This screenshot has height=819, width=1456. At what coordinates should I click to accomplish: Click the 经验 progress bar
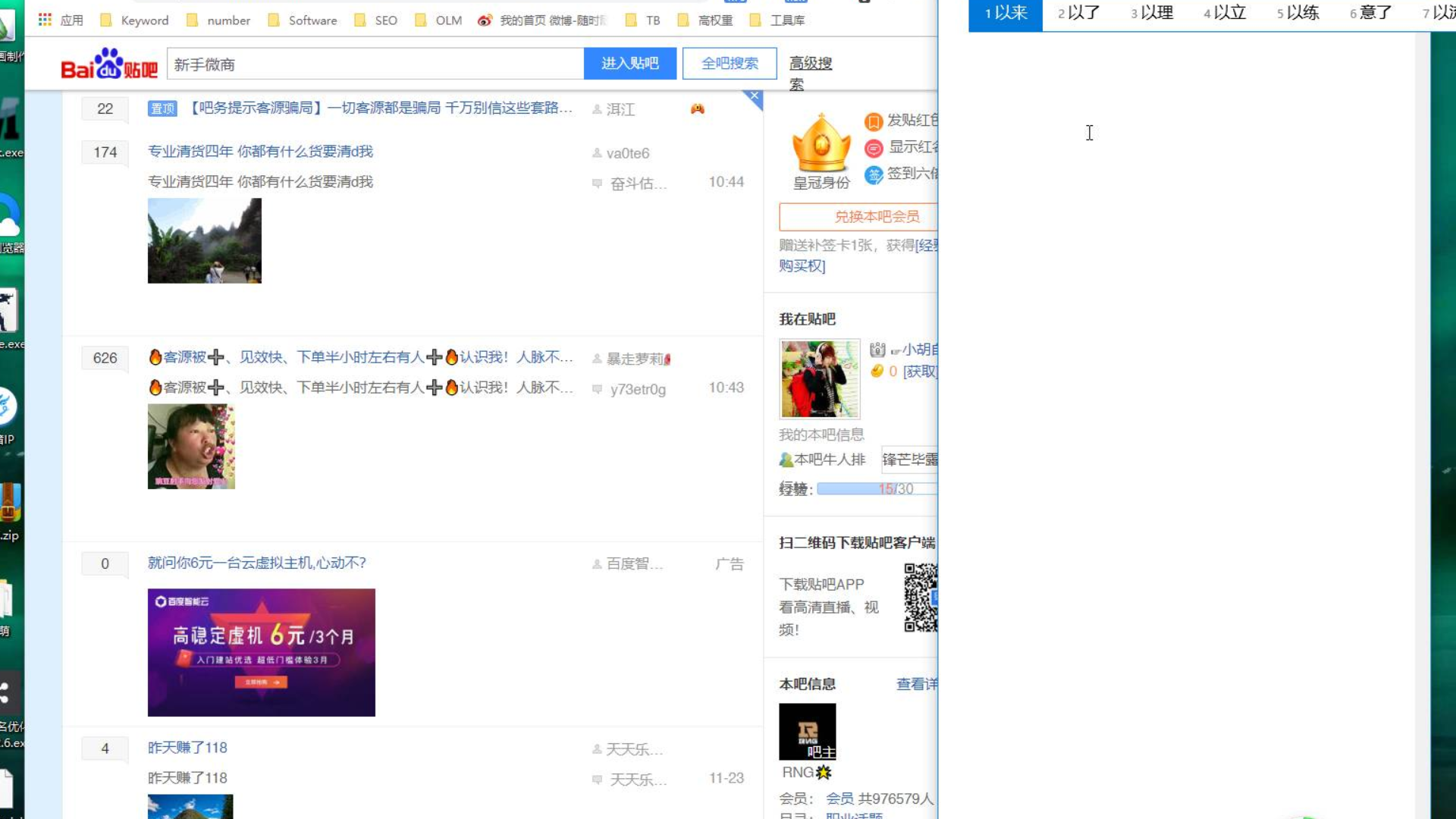click(x=877, y=489)
